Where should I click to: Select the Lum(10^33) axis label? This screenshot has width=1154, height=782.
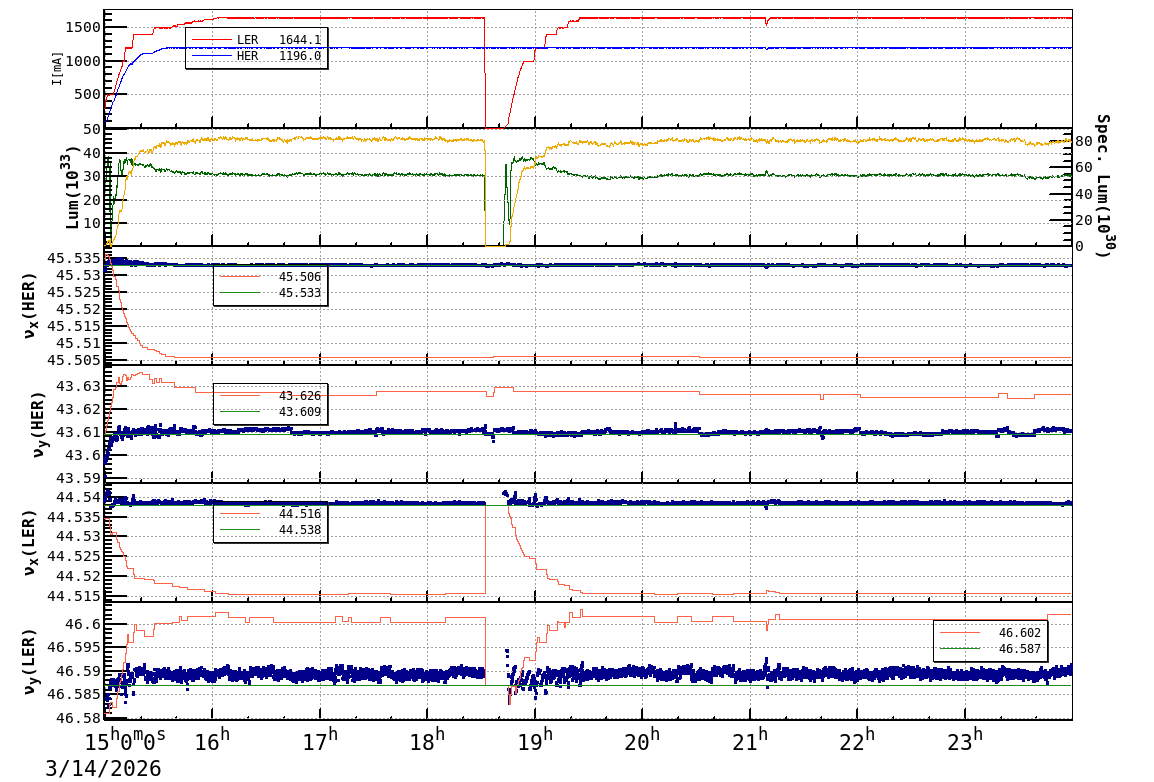pyautogui.click(x=71, y=188)
